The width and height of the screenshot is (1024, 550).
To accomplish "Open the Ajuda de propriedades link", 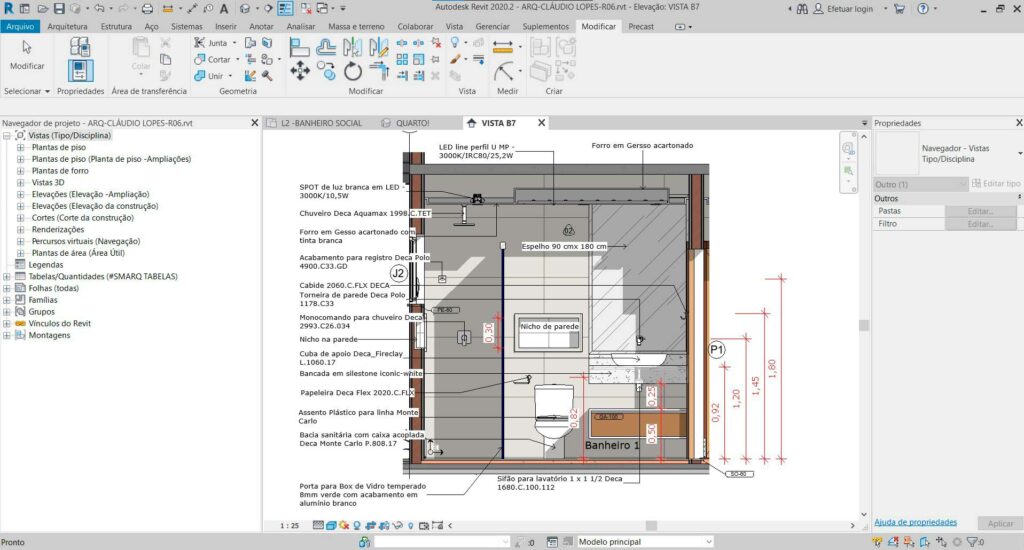I will pos(915,522).
